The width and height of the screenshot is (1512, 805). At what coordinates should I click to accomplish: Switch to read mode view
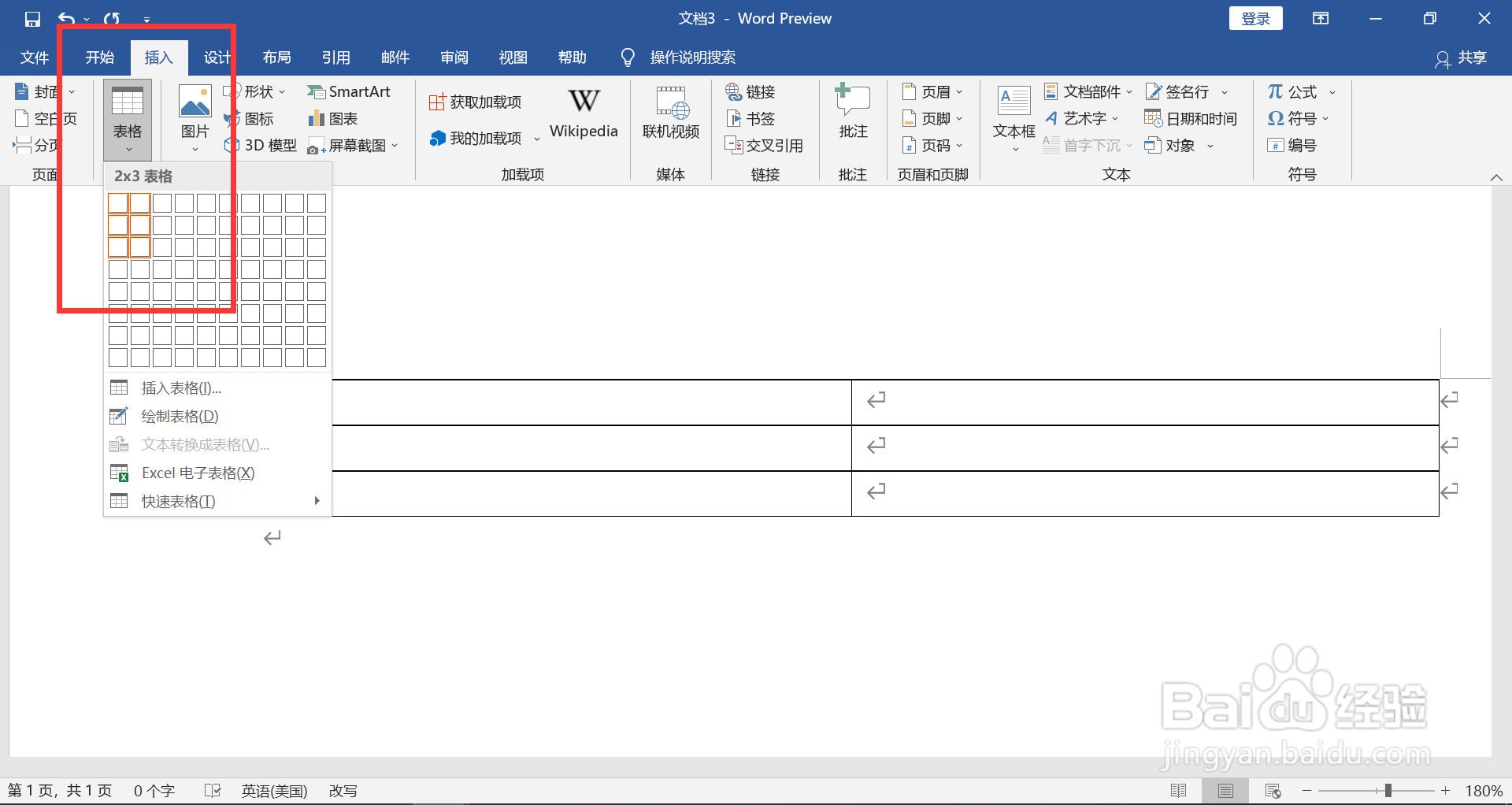pyautogui.click(x=1180, y=790)
